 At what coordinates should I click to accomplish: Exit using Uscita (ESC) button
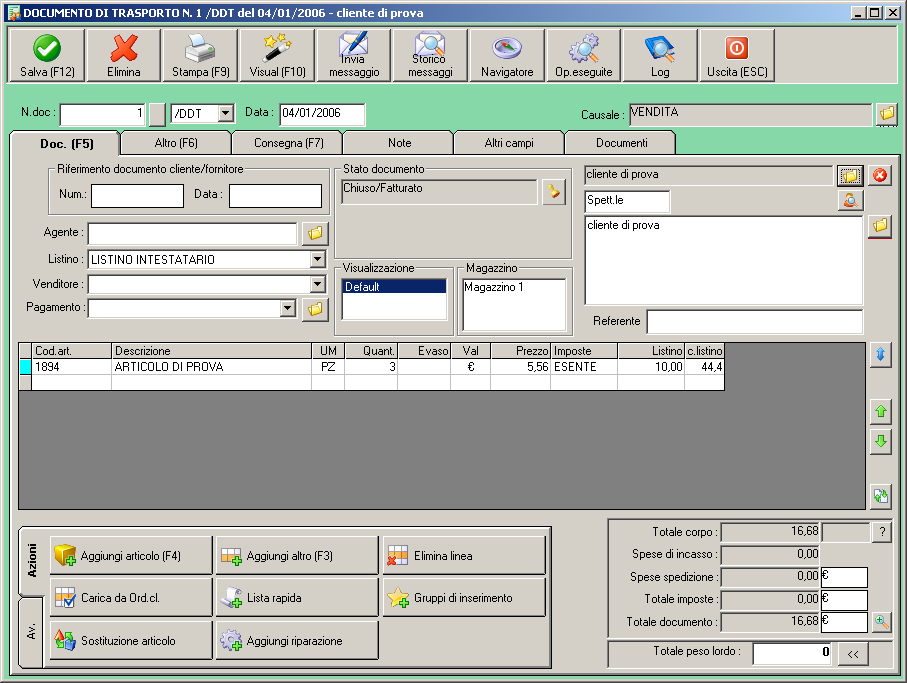[736, 55]
